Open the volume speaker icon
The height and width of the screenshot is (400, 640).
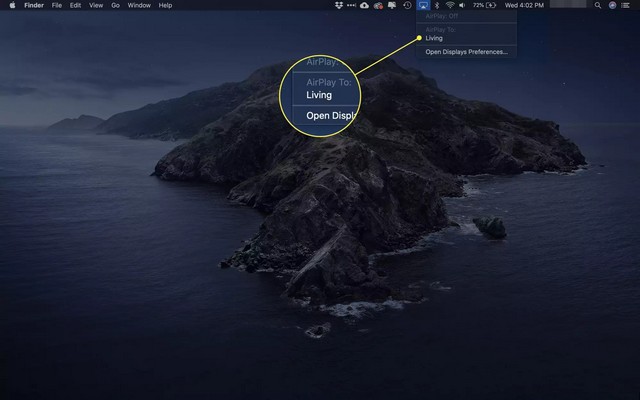(x=463, y=5)
